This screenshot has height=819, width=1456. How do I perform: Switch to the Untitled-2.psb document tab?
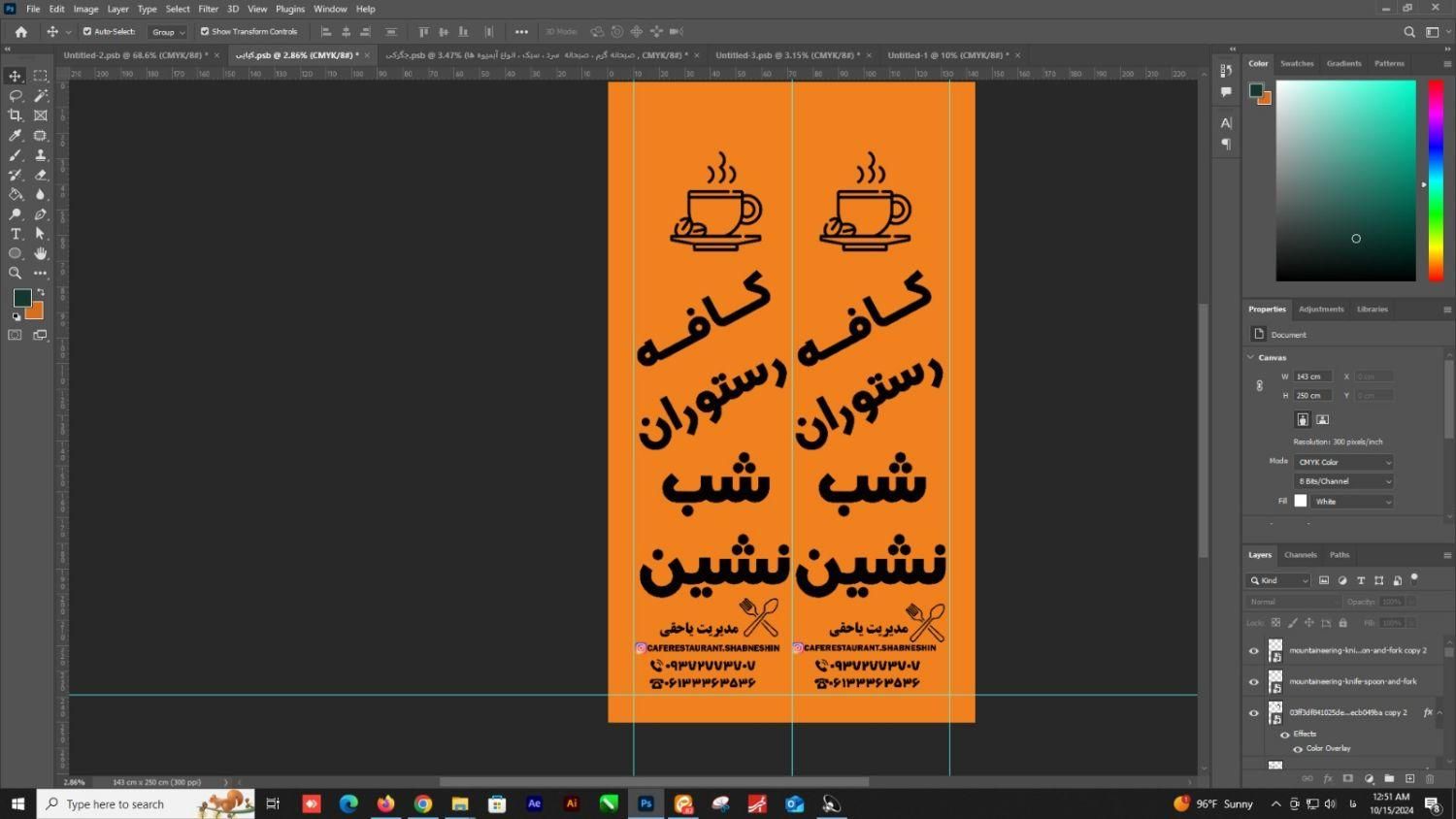pyautogui.click(x=135, y=55)
